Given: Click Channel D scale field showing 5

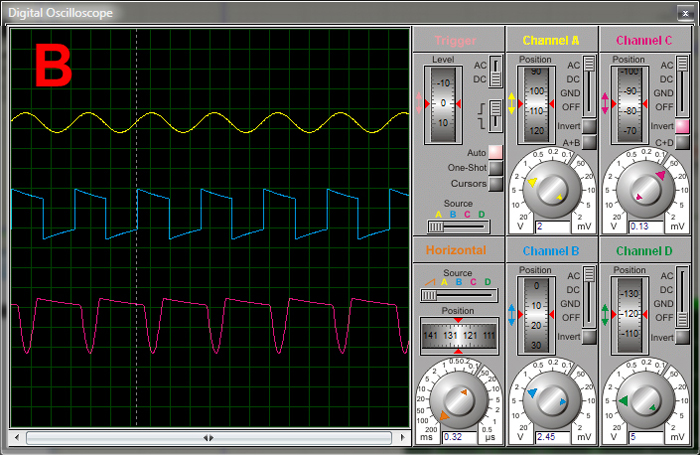Looking at the screenshot, I should (x=646, y=437).
